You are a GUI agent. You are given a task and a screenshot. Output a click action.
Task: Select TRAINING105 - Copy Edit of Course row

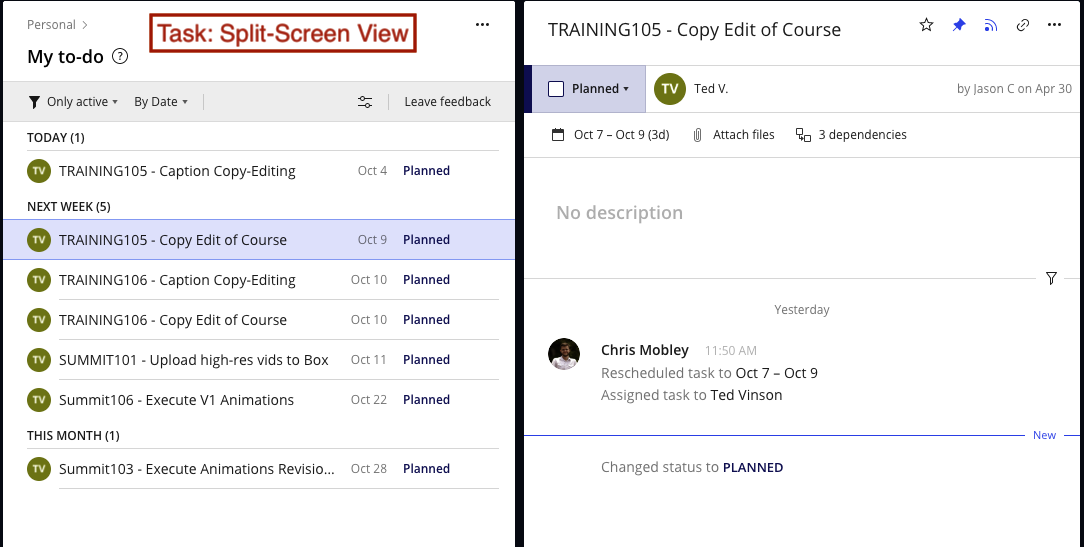coord(259,240)
